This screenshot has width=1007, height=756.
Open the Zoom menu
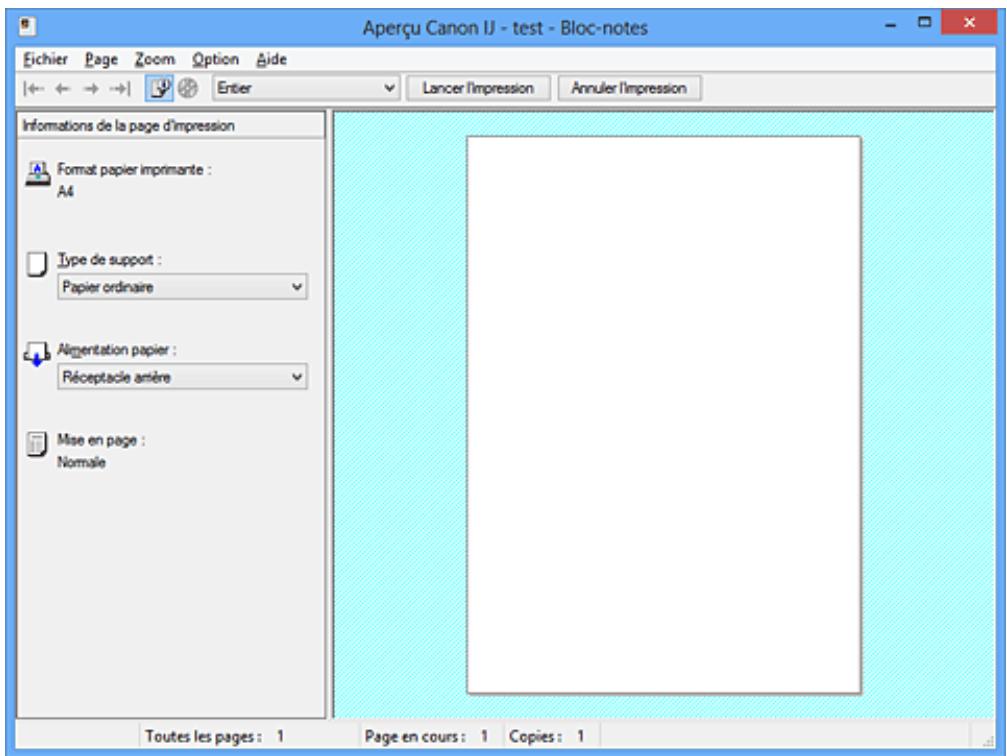155,60
